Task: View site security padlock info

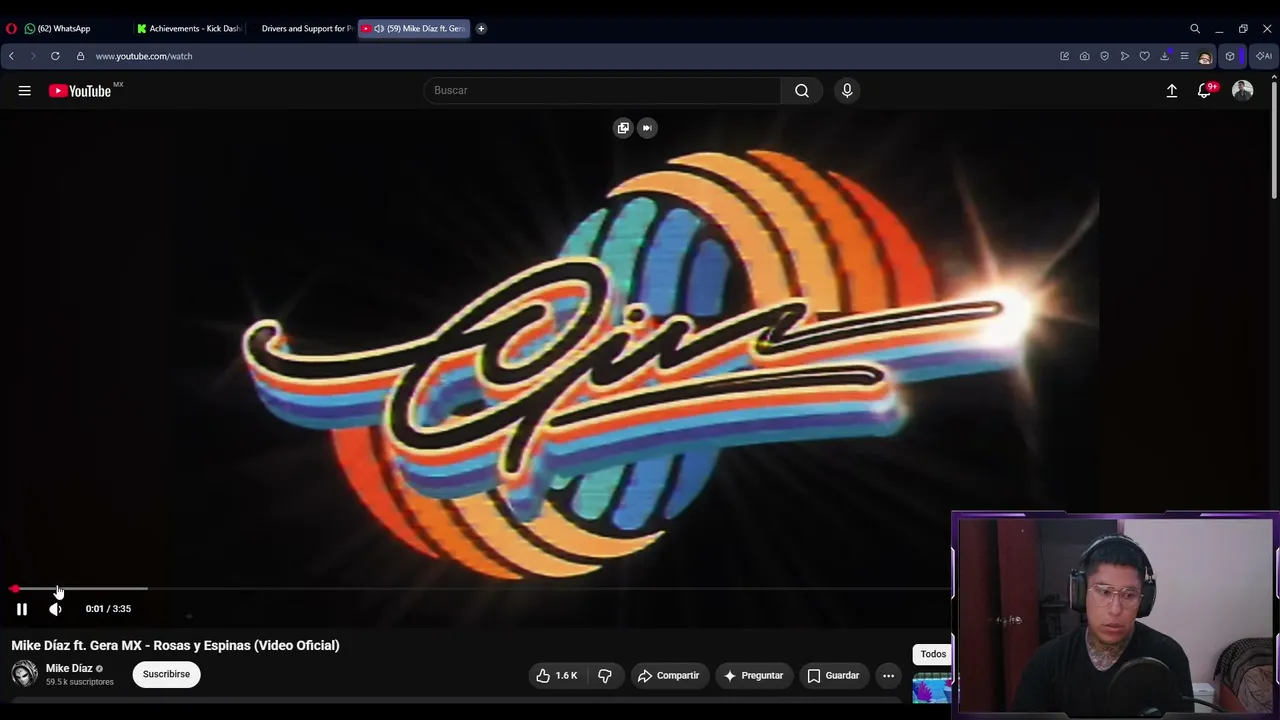Action: pyautogui.click(x=80, y=56)
